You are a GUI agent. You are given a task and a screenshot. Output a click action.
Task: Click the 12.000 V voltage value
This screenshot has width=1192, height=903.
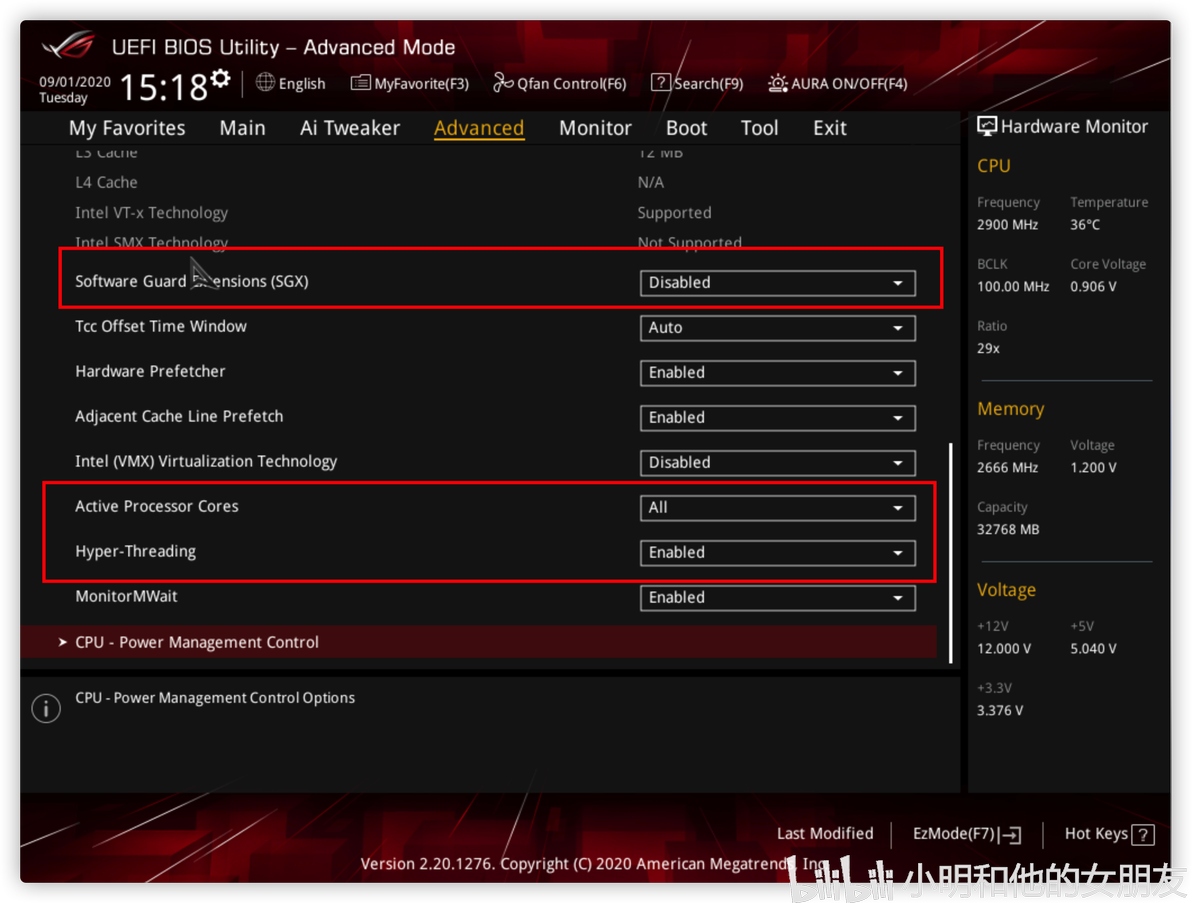(x=1004, y=648)
